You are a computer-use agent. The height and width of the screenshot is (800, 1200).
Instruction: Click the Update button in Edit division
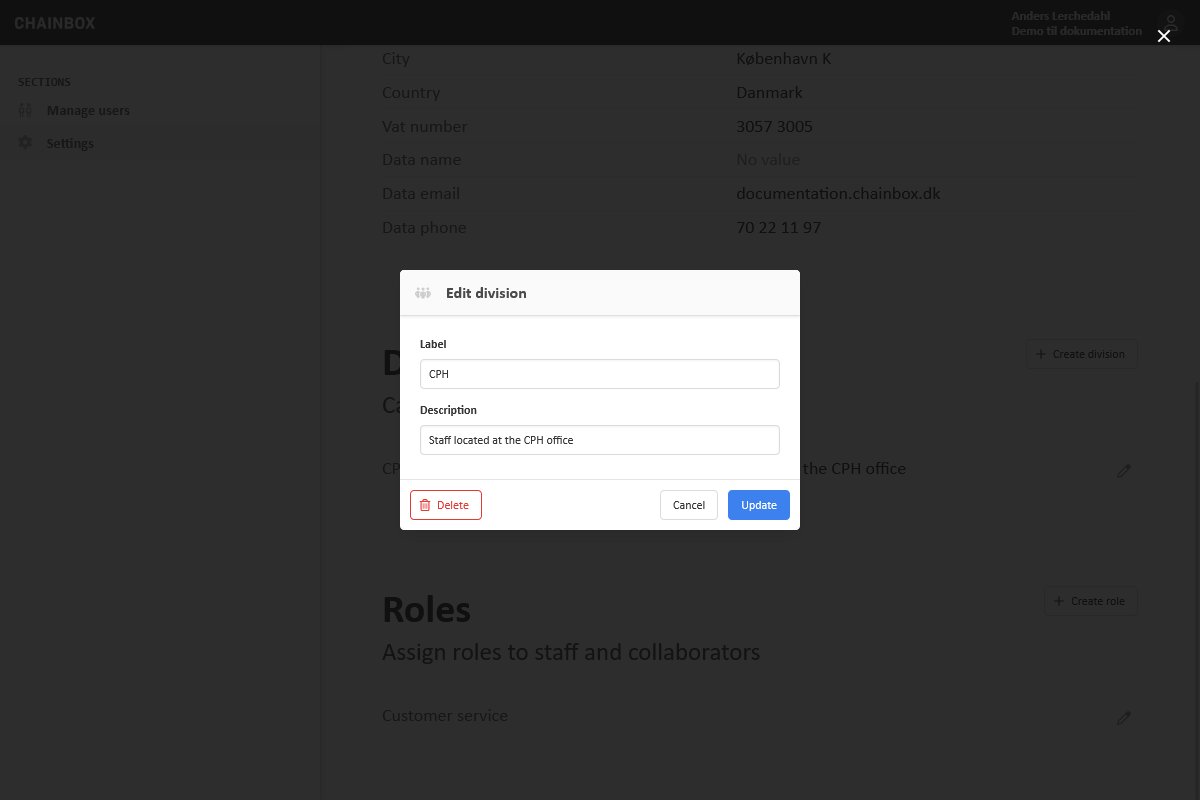click(x=758, y=505)
